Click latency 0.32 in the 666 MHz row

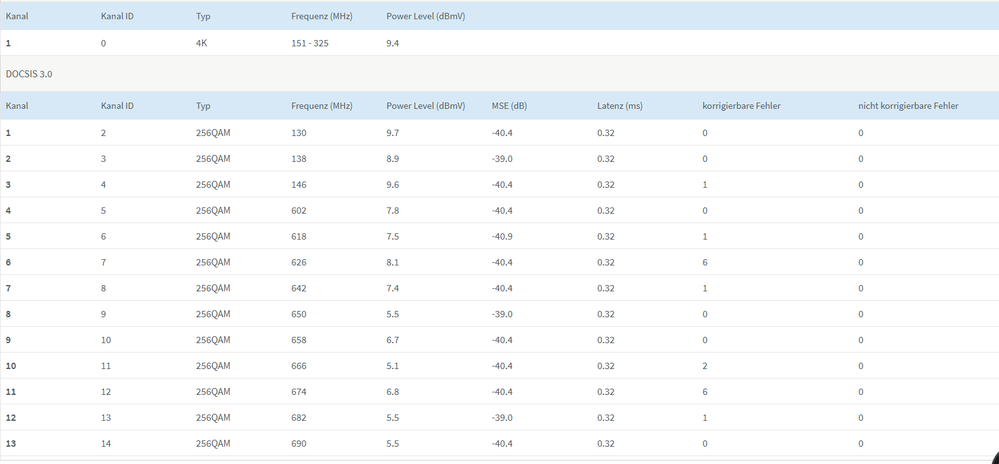[606, 366]
